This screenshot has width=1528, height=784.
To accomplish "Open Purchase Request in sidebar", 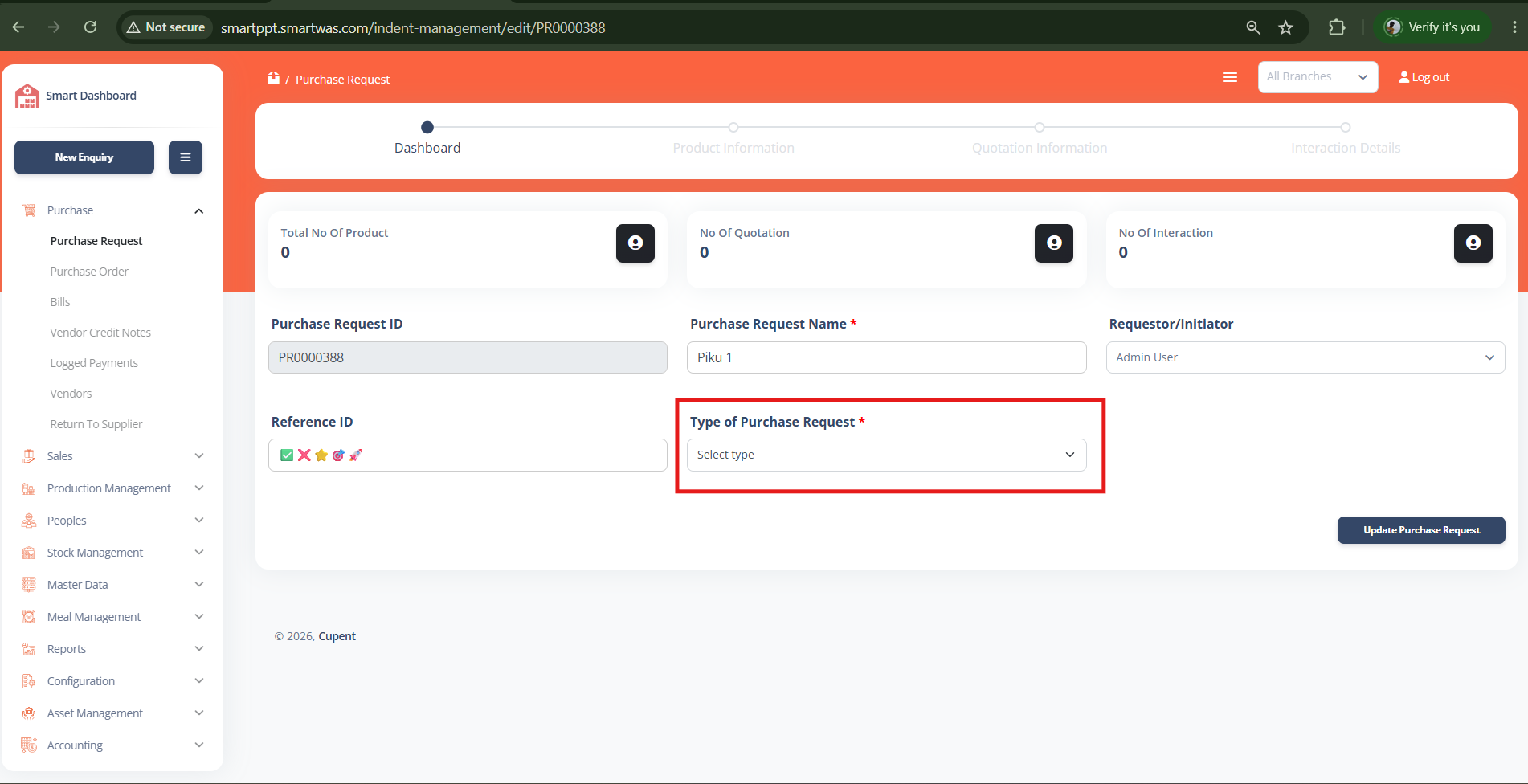I will (96, 241).
